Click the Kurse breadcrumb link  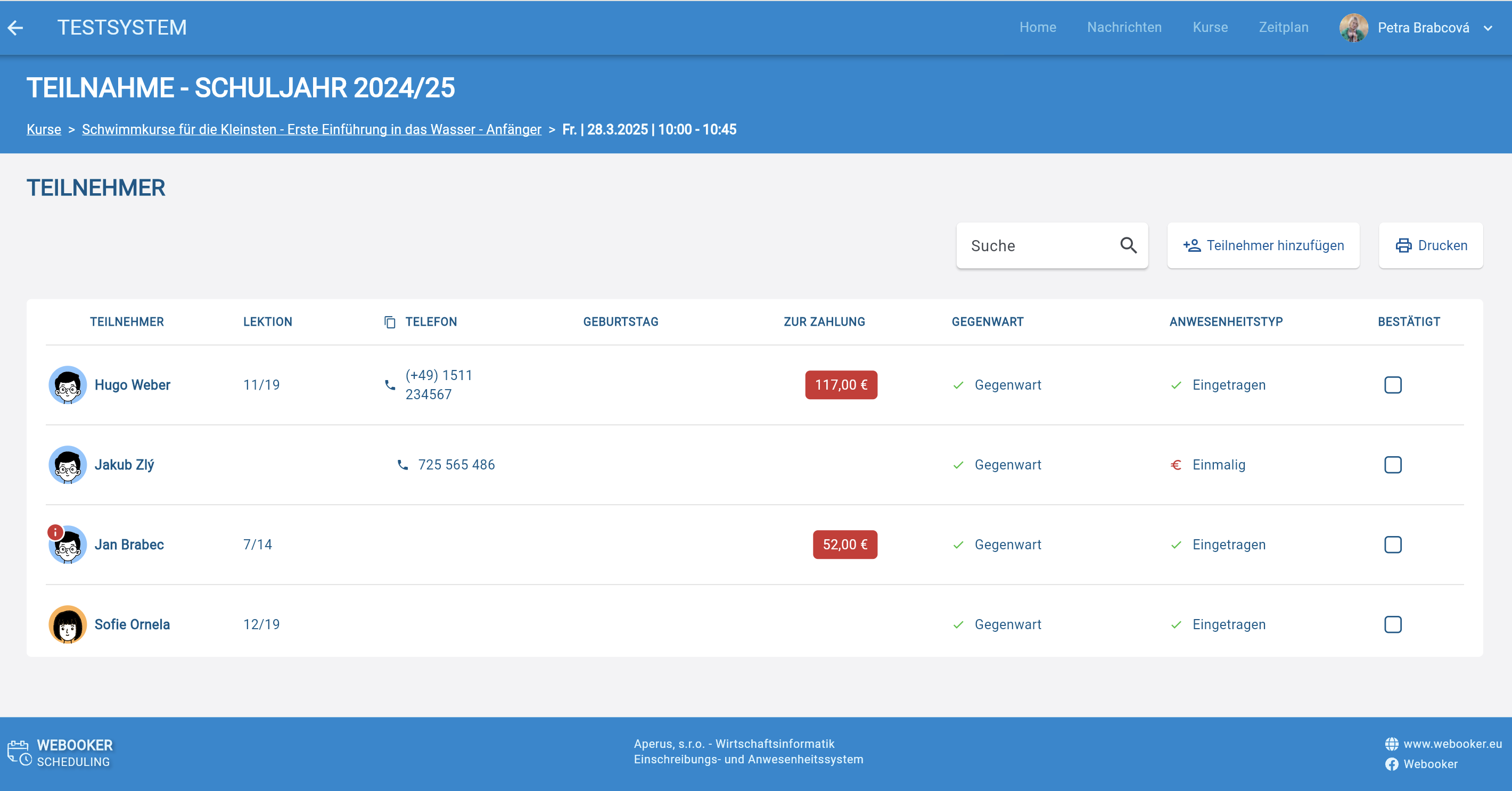[44, 129]
